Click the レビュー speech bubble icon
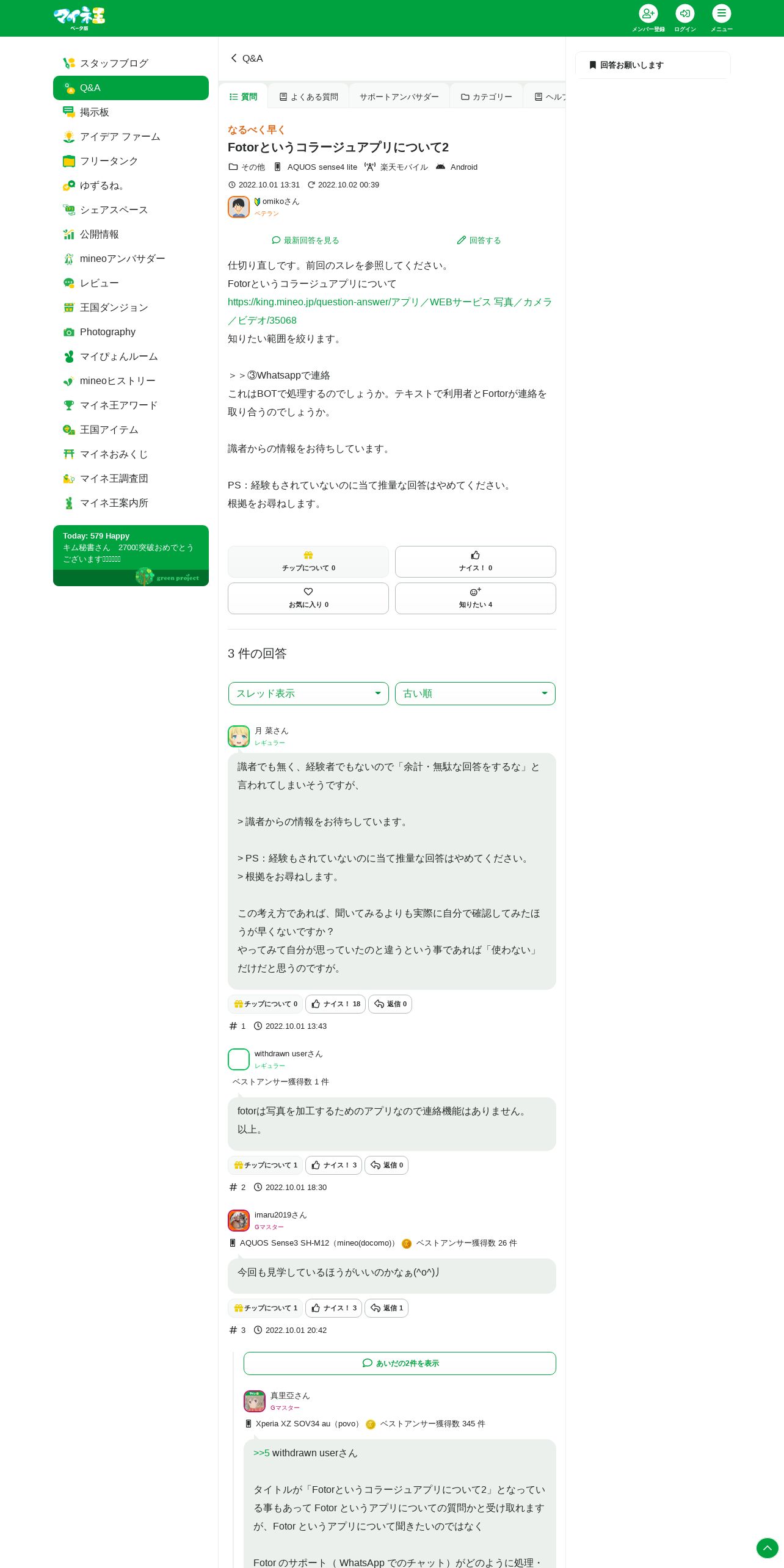 (x=69, y=283)
